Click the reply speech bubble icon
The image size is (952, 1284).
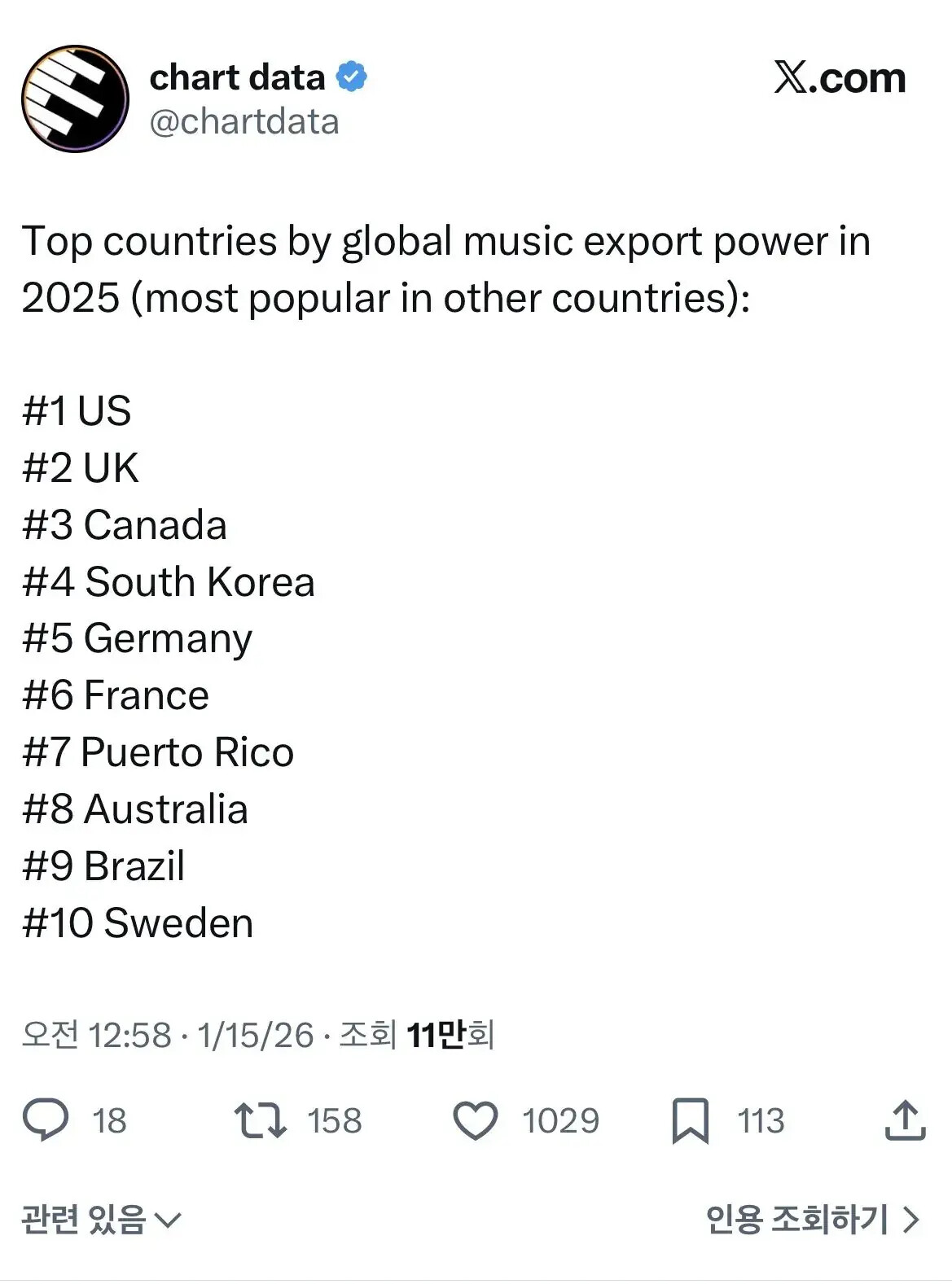[x=46, y=1120]
